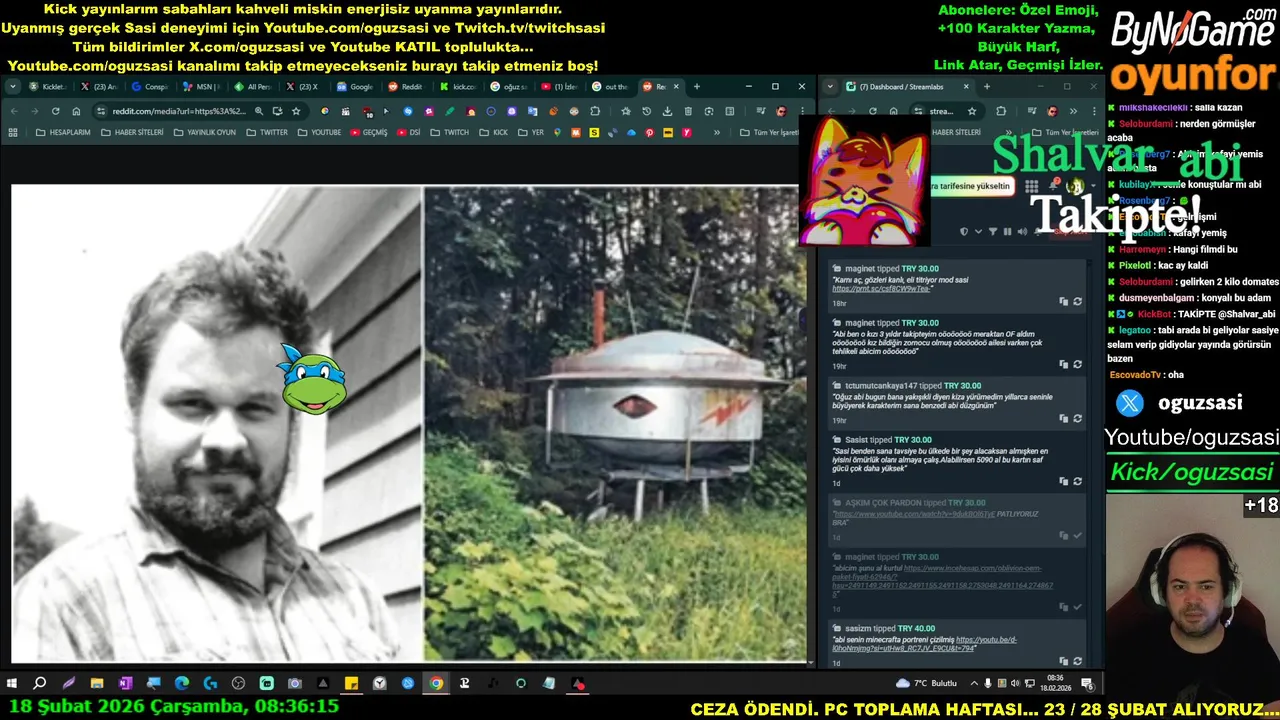The width and height of the screenshot is (1280, 720).
Task: Click the UFO house photo
Action: (615, 423)
